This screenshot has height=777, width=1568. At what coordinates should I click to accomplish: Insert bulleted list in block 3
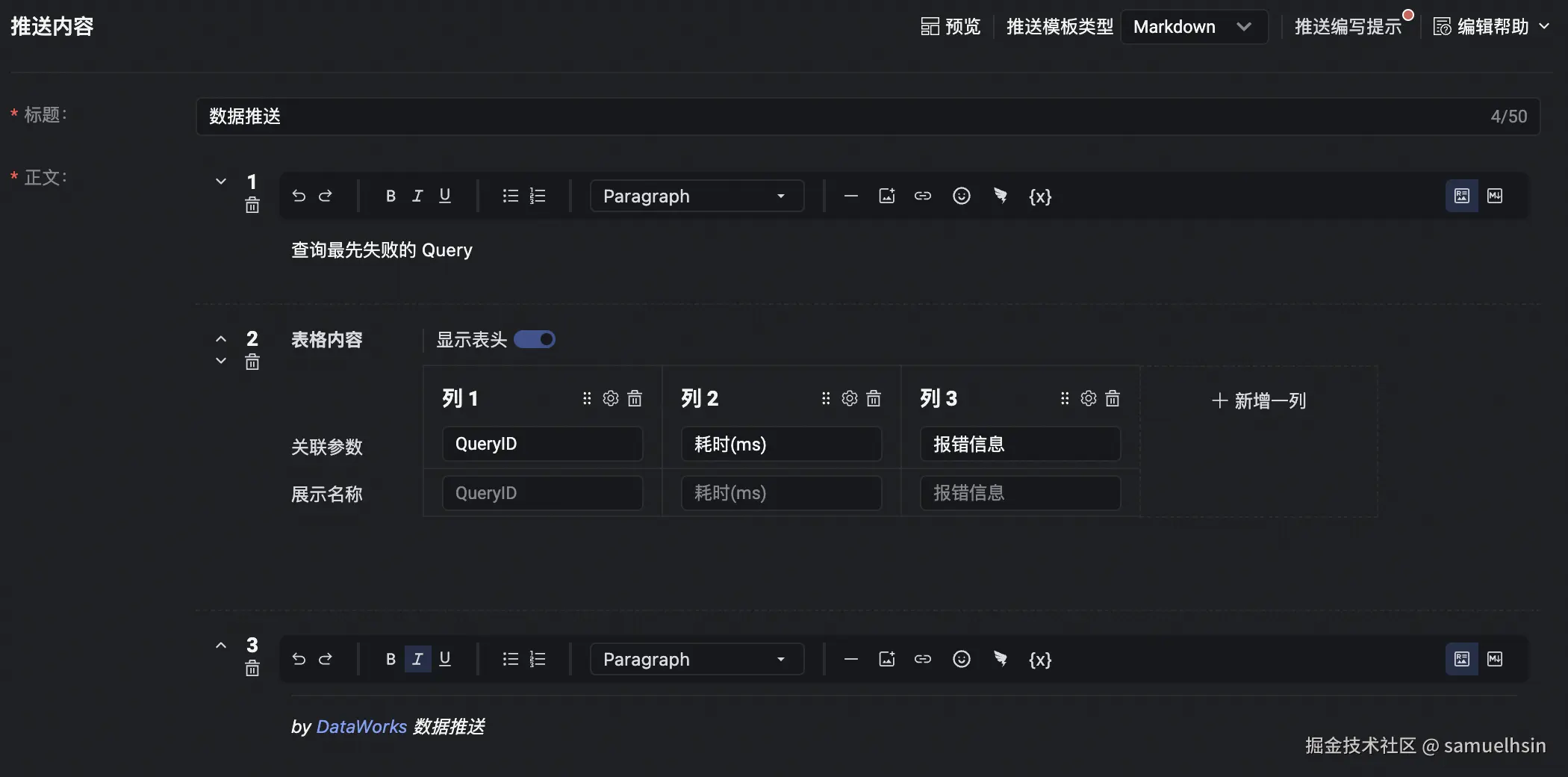coord(511,659)
